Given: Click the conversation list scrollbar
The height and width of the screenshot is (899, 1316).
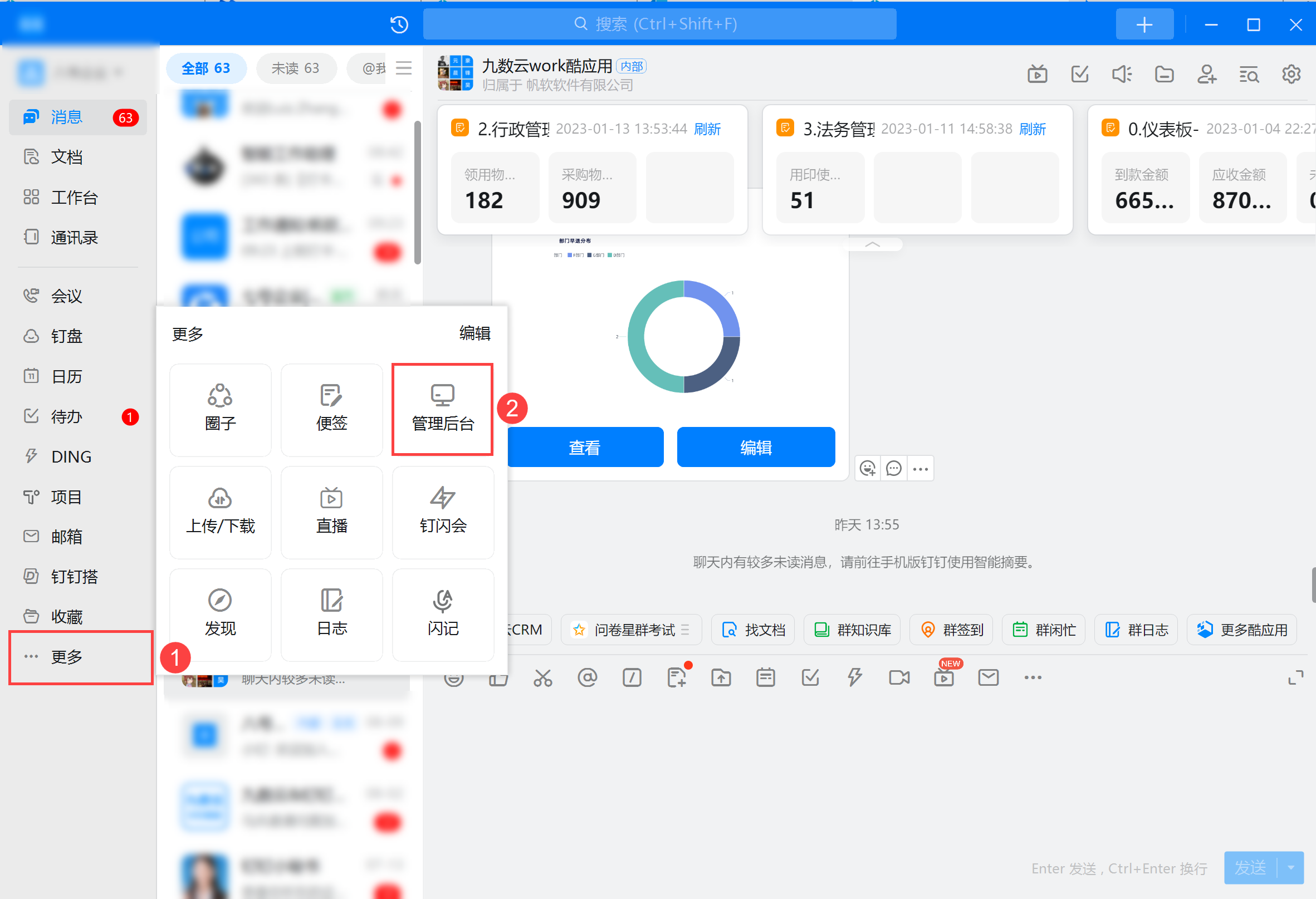Looking at the screenshot, I should [417, 193].
